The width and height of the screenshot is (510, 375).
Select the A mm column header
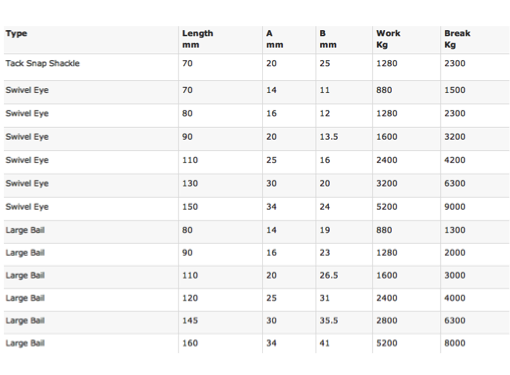[x=275, y=39]
